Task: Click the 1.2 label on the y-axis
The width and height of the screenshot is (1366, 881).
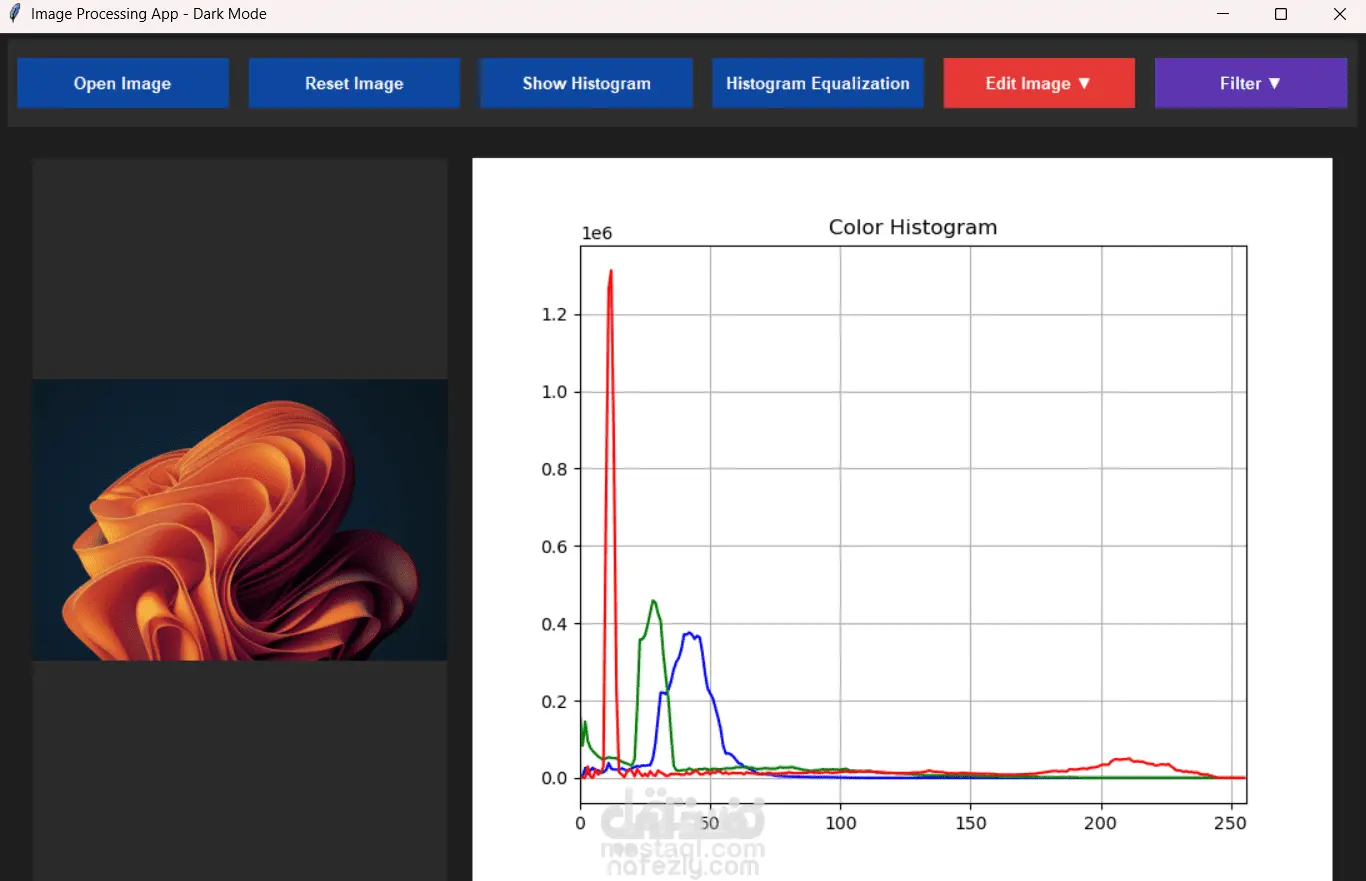Action: pos(553,314)
